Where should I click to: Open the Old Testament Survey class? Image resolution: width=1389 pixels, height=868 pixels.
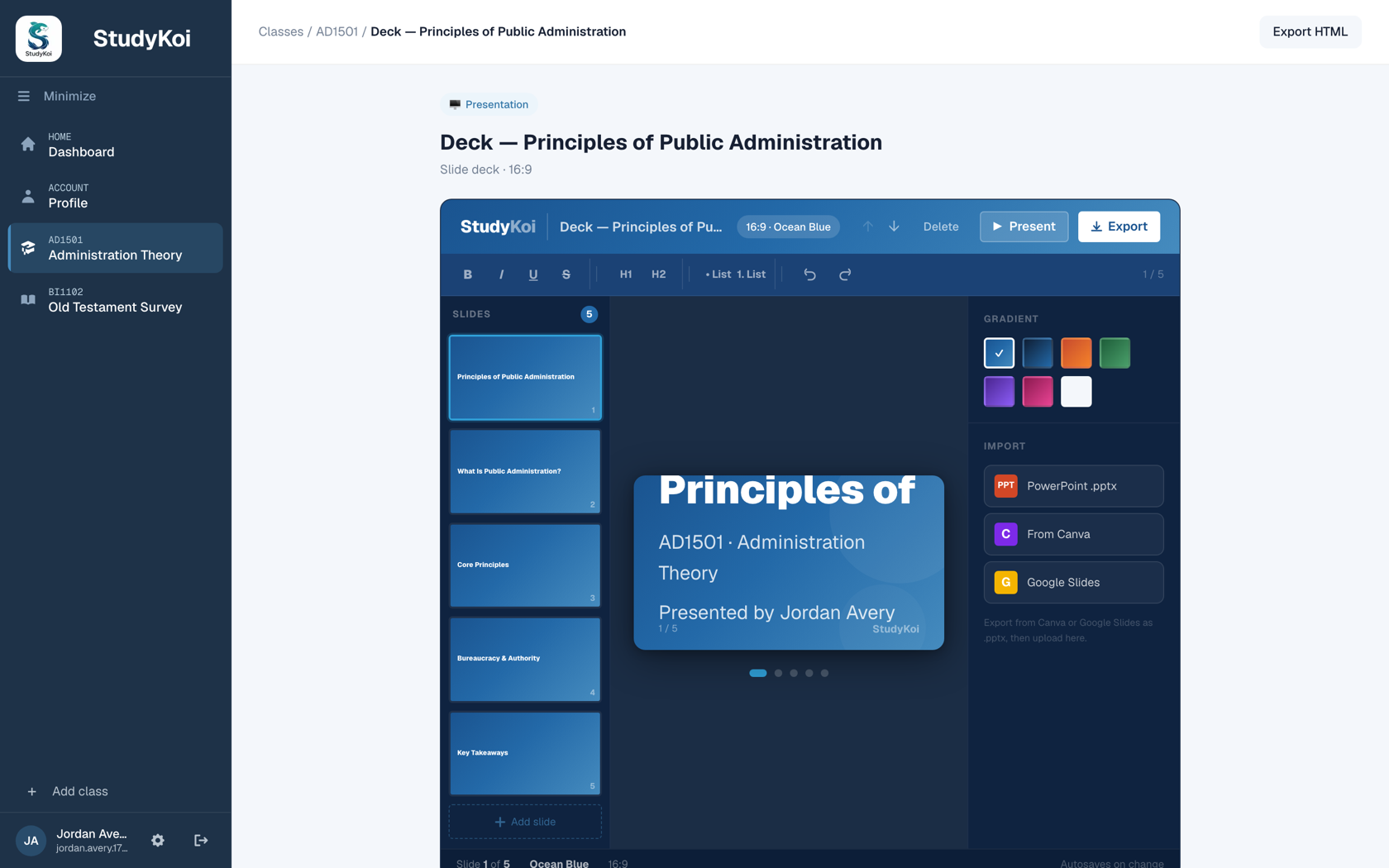point(116,300)
